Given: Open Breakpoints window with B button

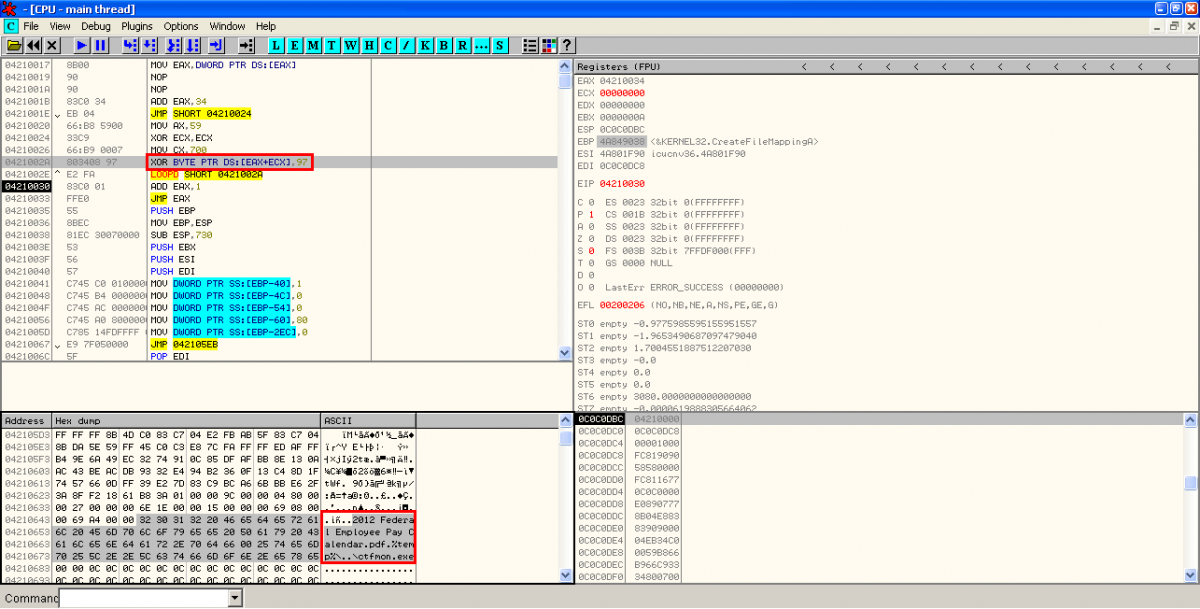Looking at the screenshot, I should point(444,46).
